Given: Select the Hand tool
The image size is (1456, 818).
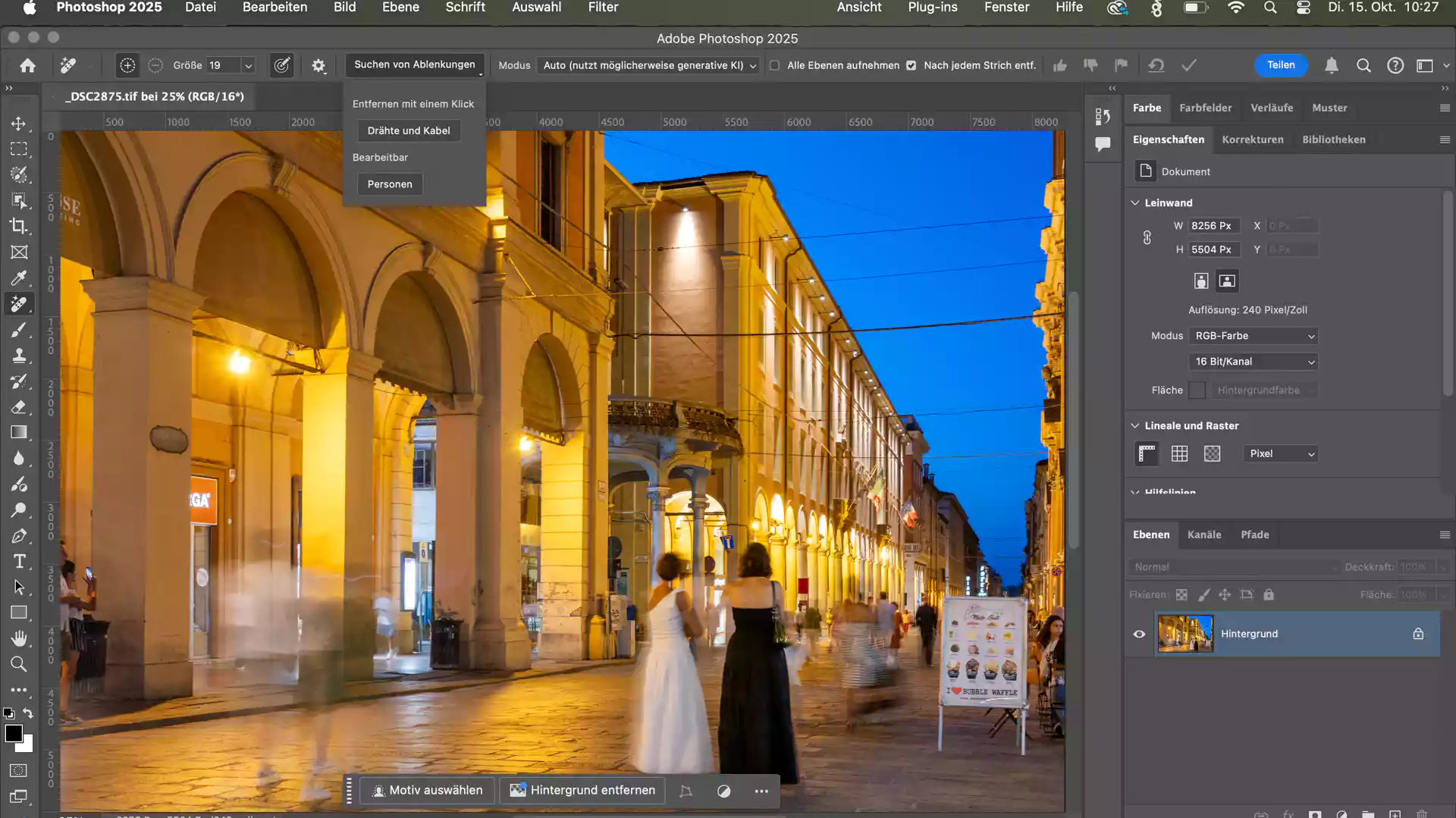Looking at the screenshot, I should 19,638.
